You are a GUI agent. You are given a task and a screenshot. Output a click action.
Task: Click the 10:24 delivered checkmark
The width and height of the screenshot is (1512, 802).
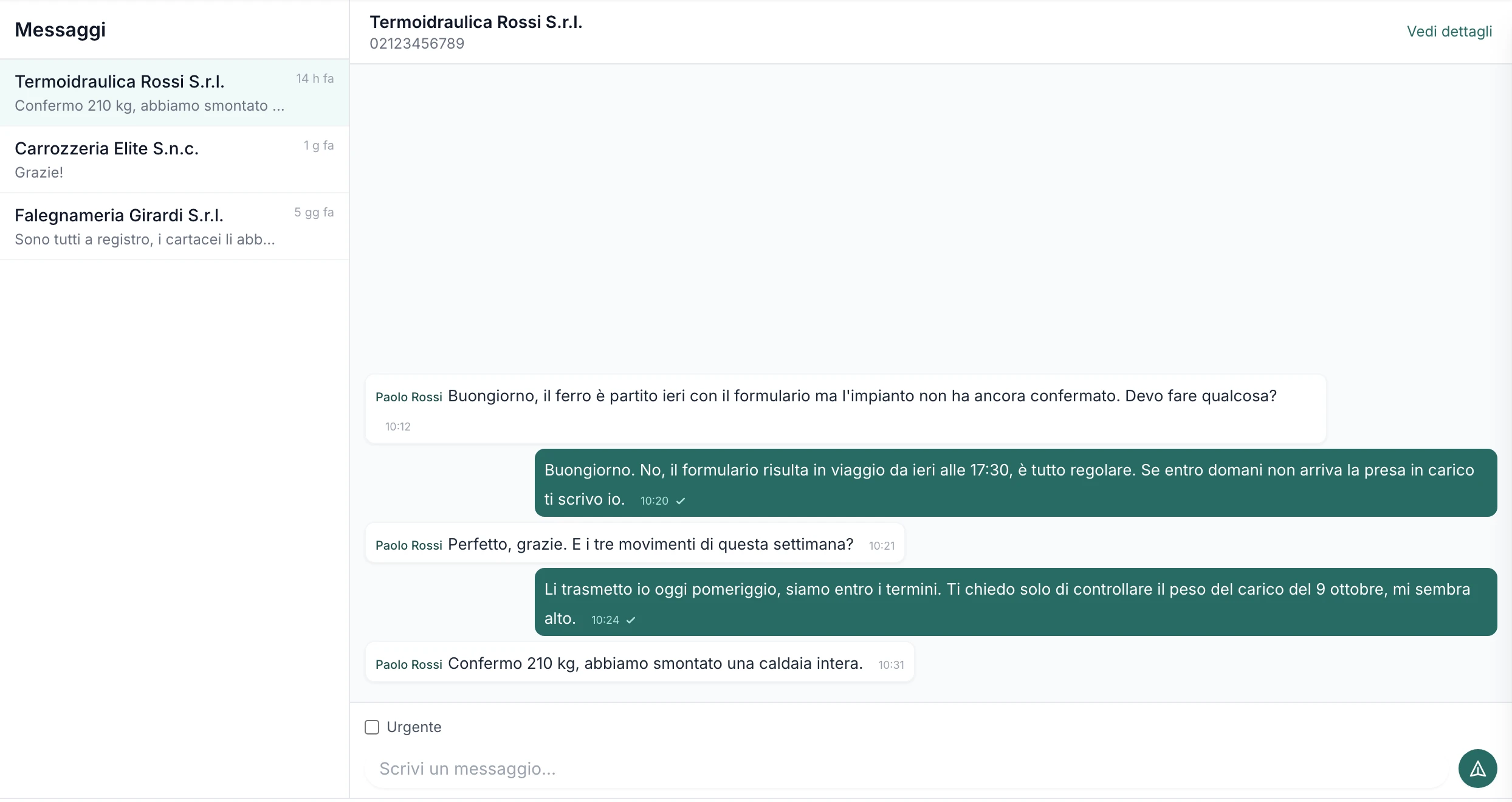pyautogui.click(x=631, y=620)
